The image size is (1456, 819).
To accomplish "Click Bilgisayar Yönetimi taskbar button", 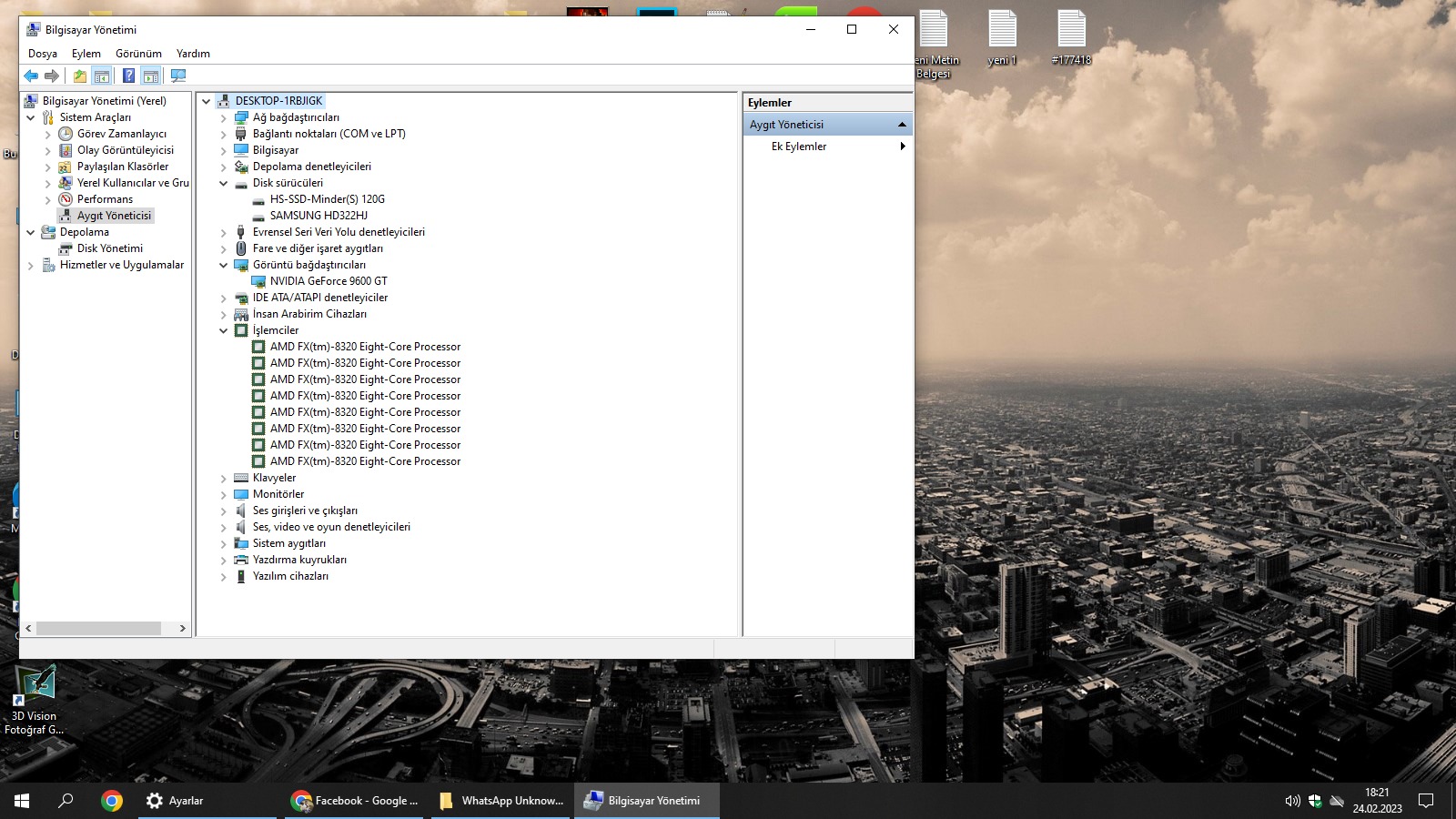I will (x=647, y=801).
